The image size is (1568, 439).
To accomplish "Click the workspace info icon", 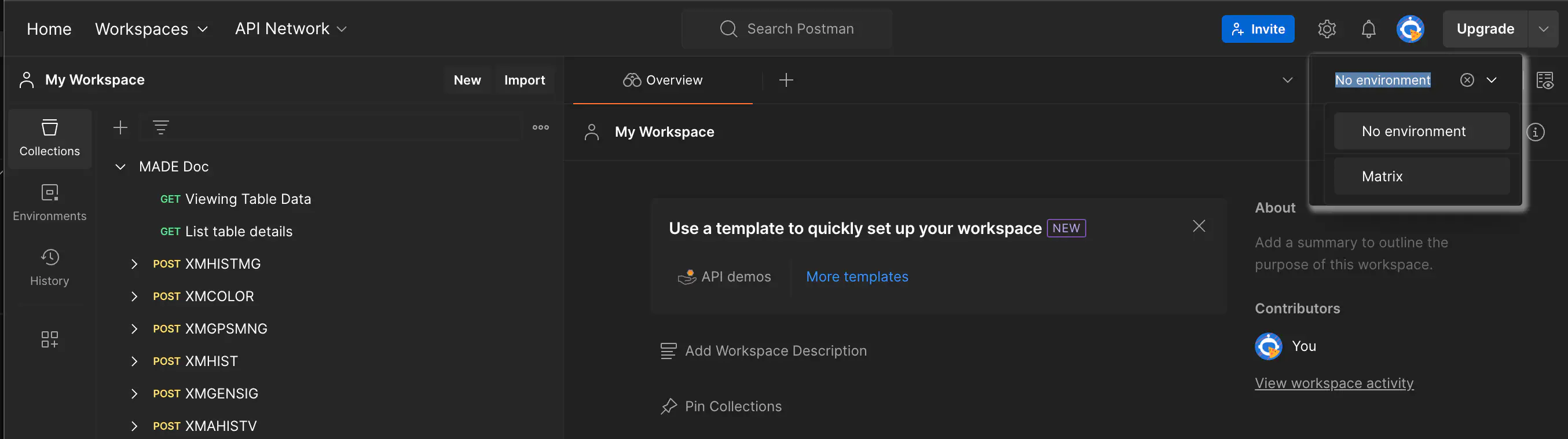I will point(1536,131).
